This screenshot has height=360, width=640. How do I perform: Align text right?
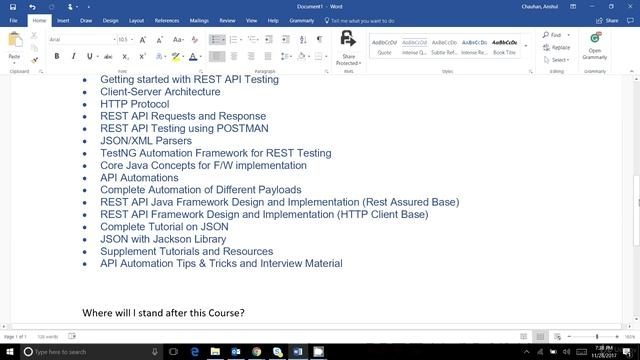251,56
